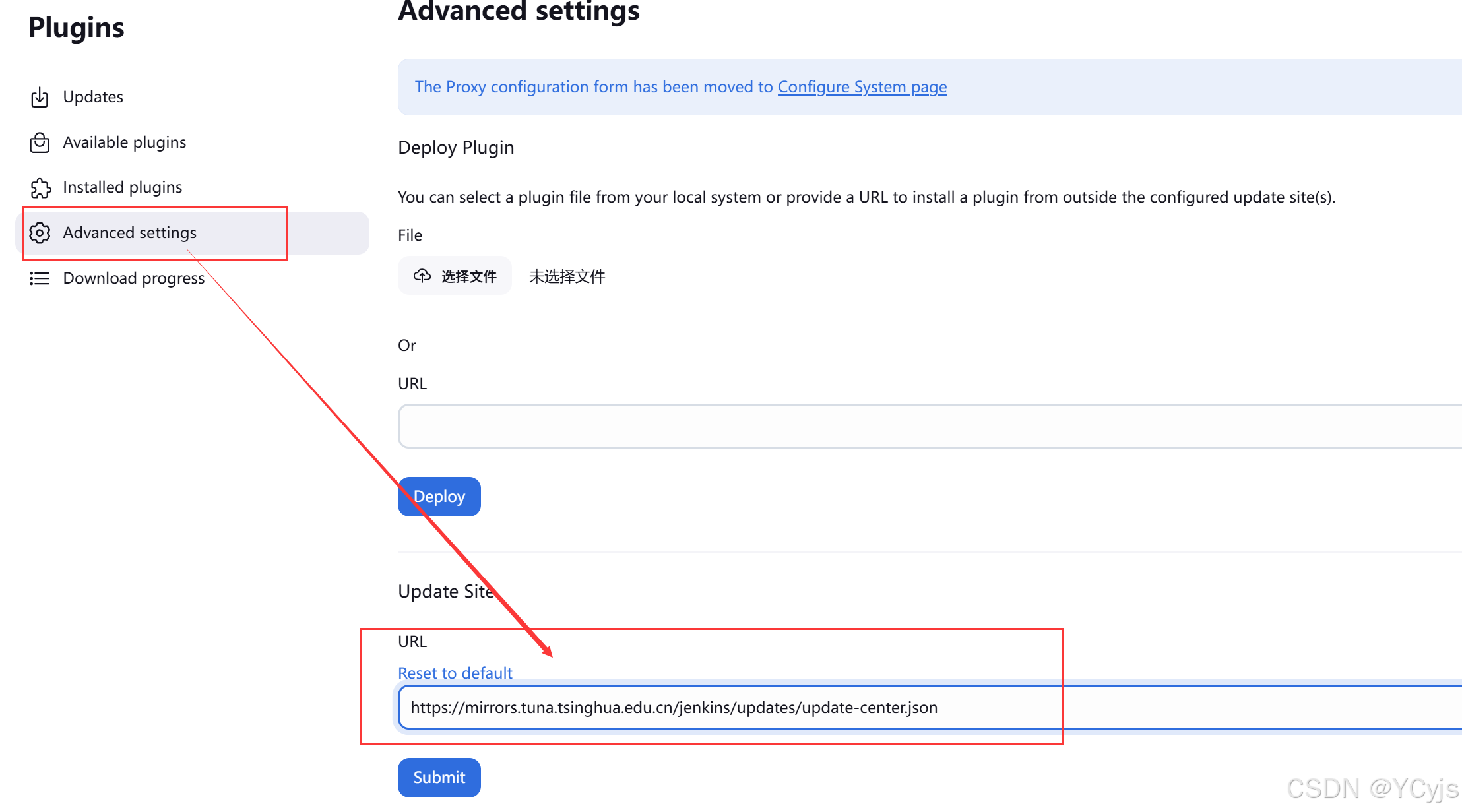Click the Deploy Plugin section heading

[456, 148]
